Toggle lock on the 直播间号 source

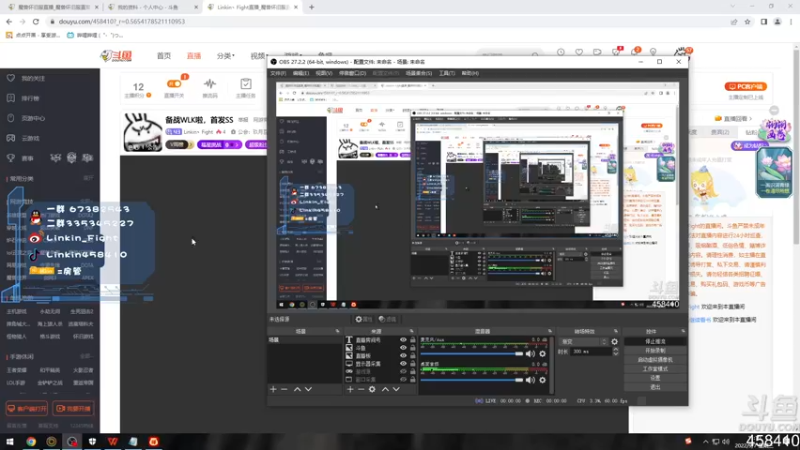point(413,340)
